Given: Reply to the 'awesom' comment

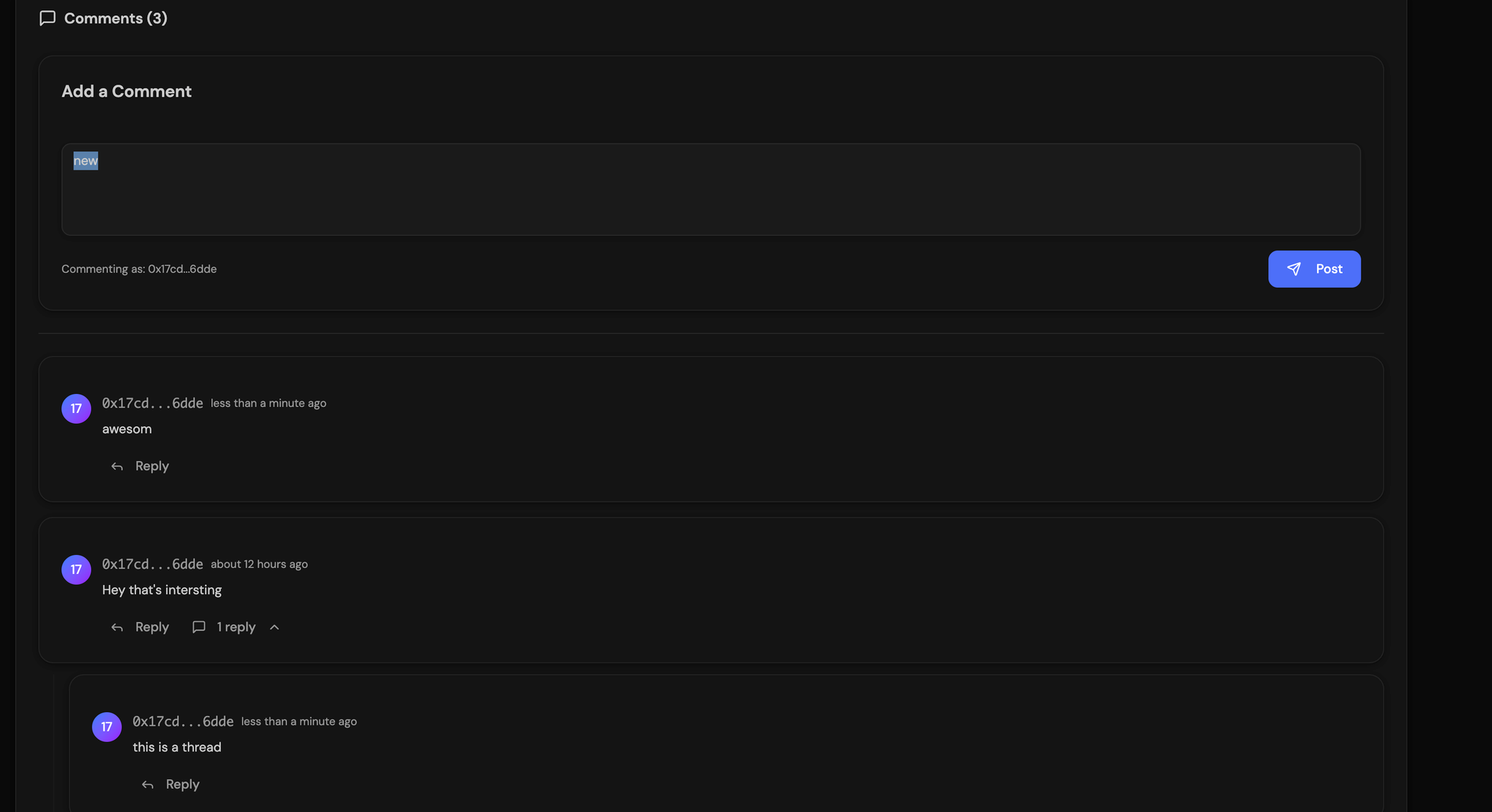Looking at the screenshot, I should (x=152, y=466).
